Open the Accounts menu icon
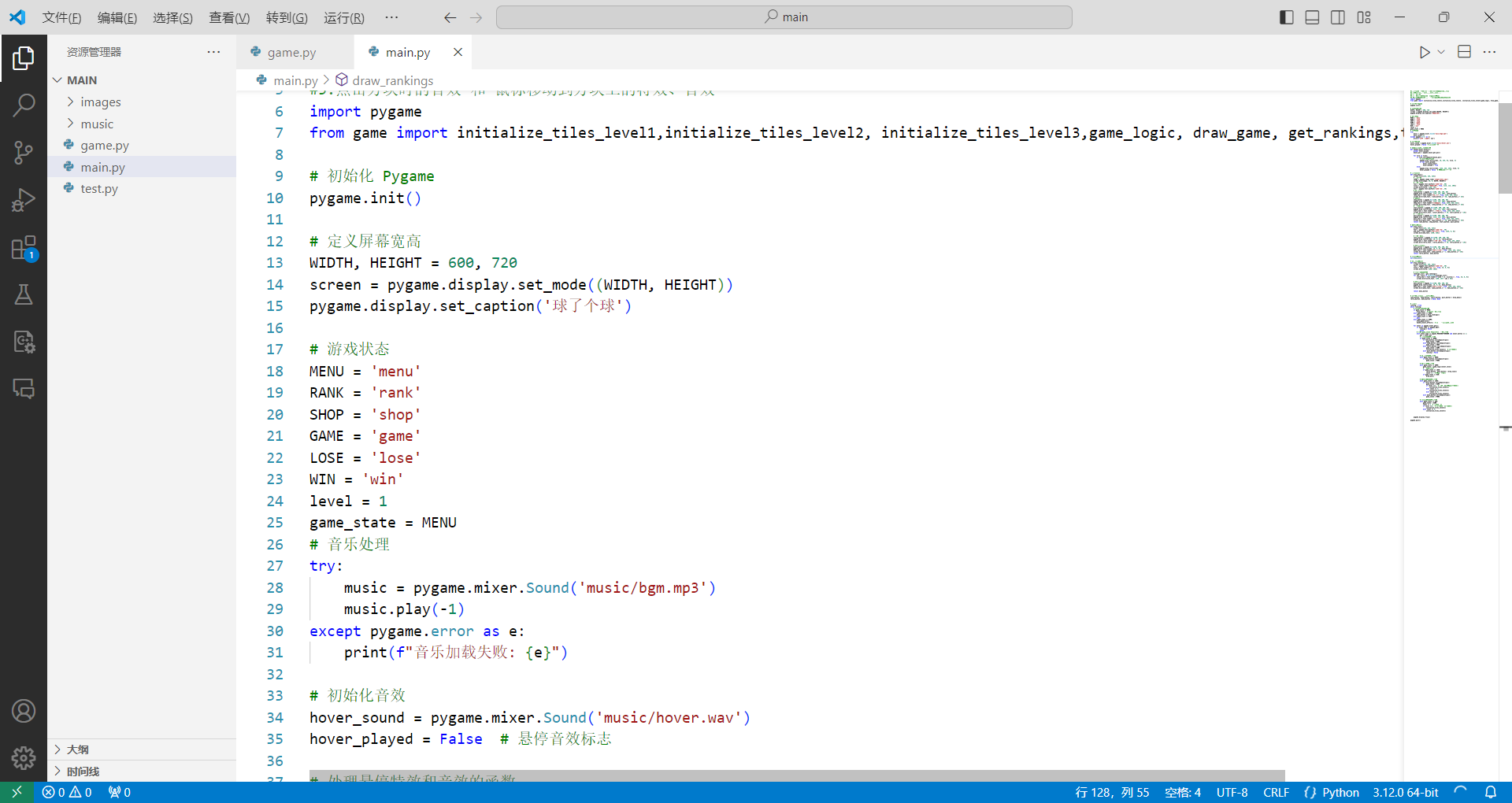Viewport: 1512px width, 803px height. coord(24,711)
